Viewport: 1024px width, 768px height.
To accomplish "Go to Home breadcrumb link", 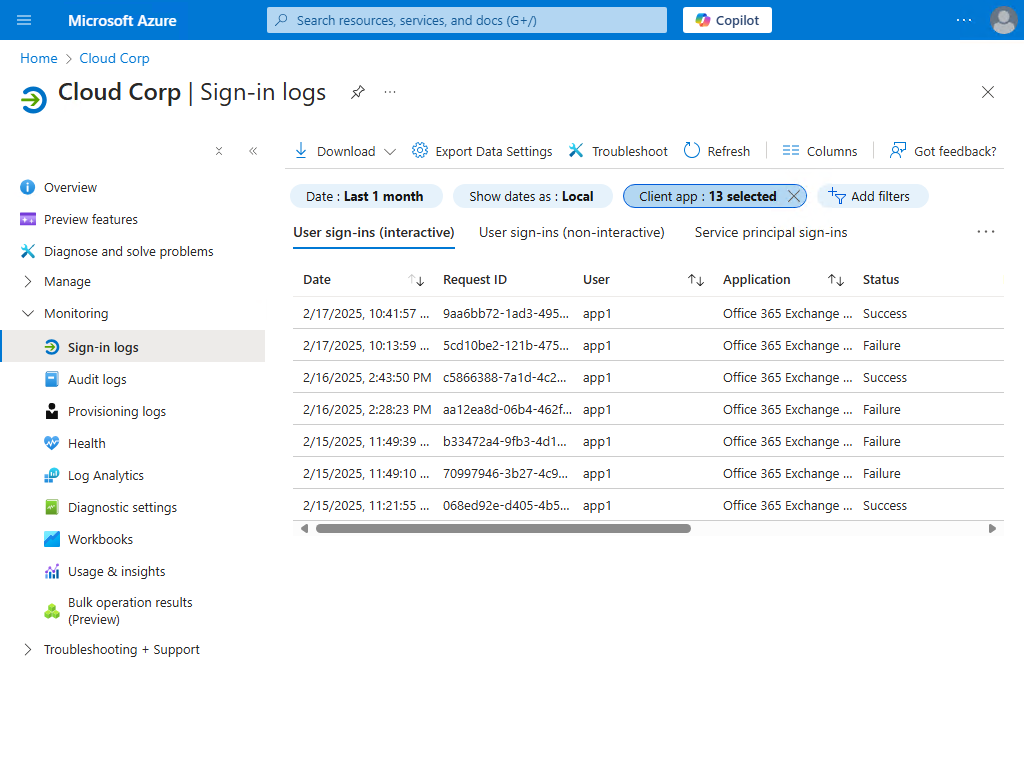I will tap(39, 58).
